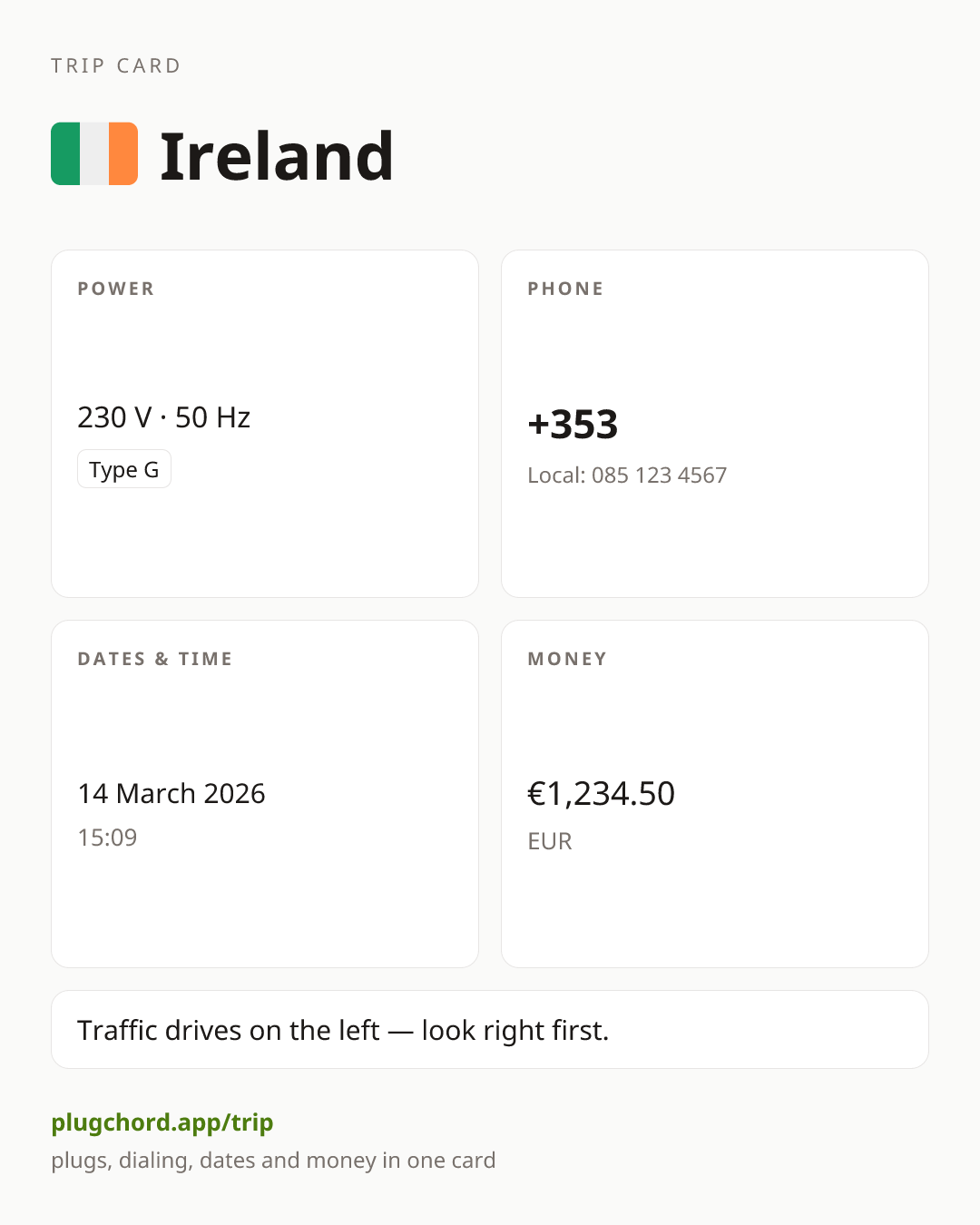
Task: Select the €1,234.50 amount
Action: [x=602, y=794]
